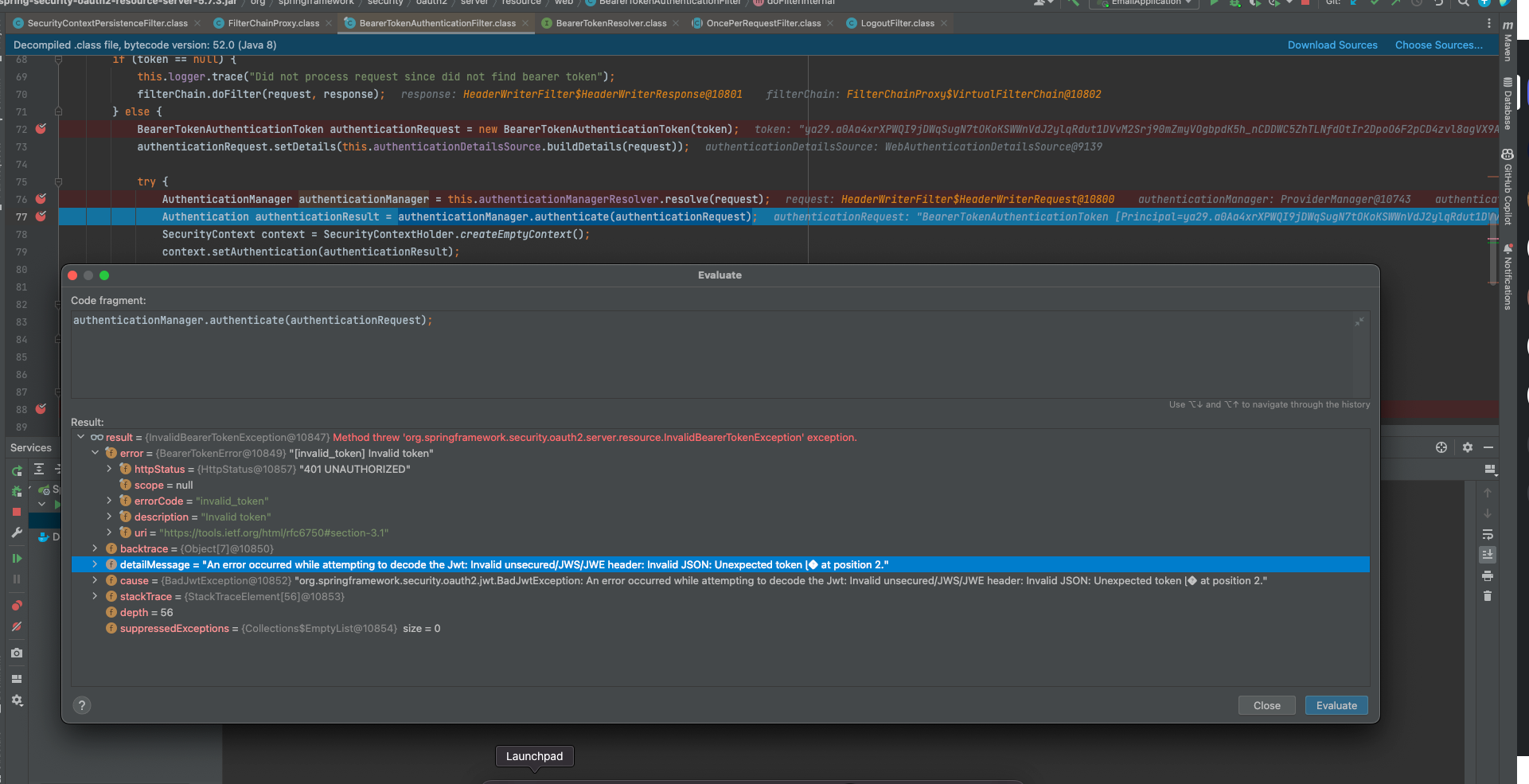Open GitHub Copilot sidebar panel
This screenshot has width=1529, height=784.
coord(1508,181)
